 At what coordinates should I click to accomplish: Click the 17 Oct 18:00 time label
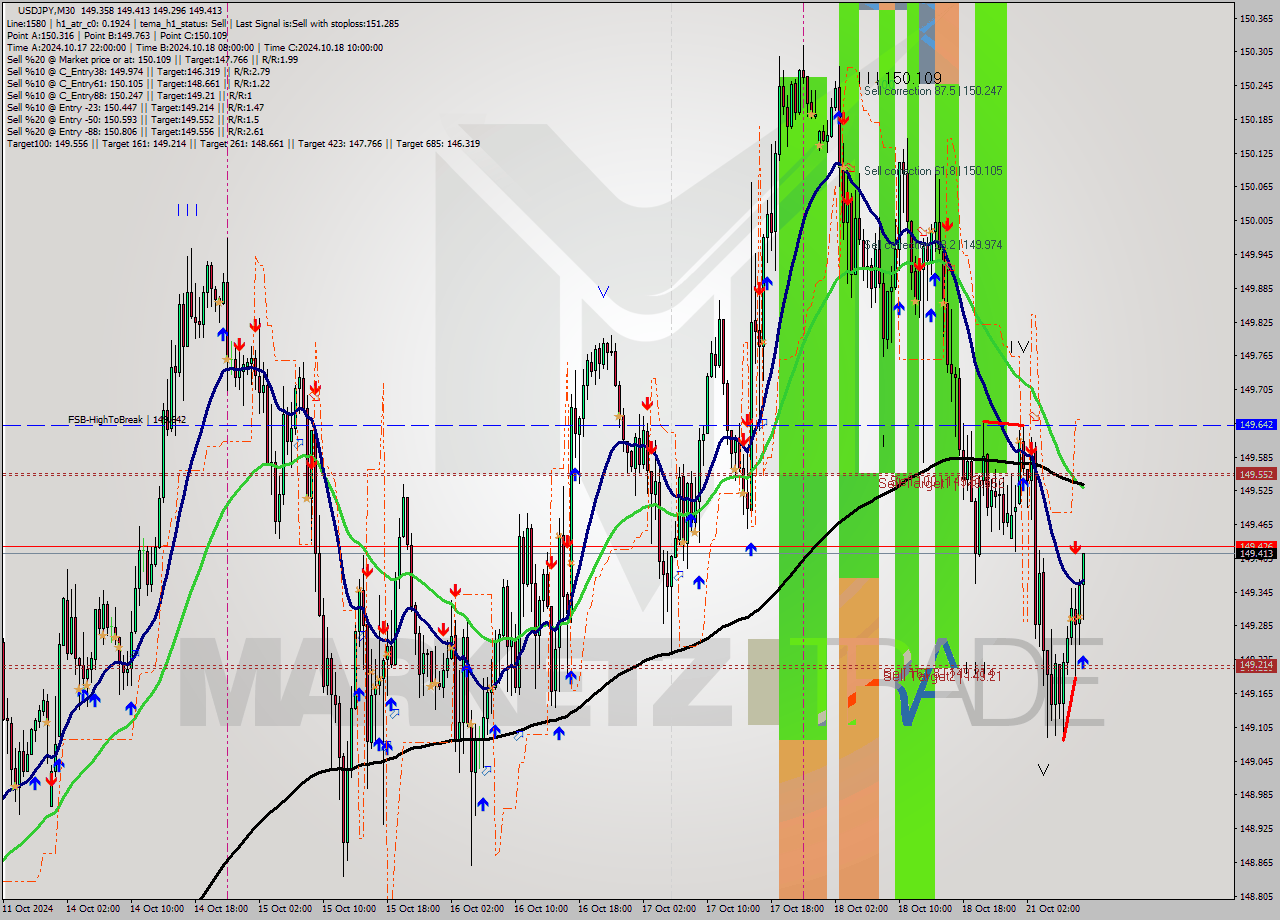795,909
